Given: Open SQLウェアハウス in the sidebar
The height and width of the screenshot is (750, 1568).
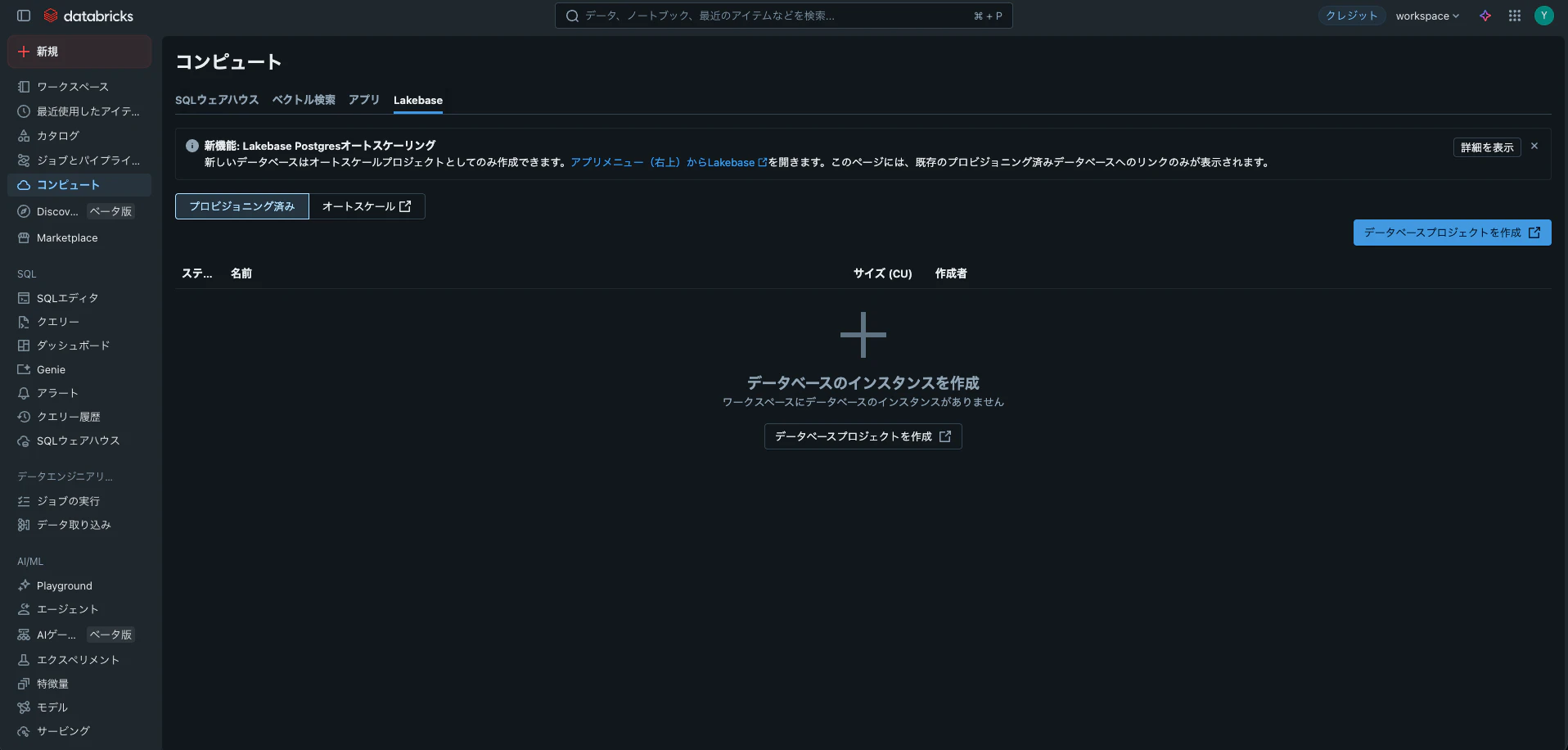Looking at the screenshot, I should pos(79,441).
